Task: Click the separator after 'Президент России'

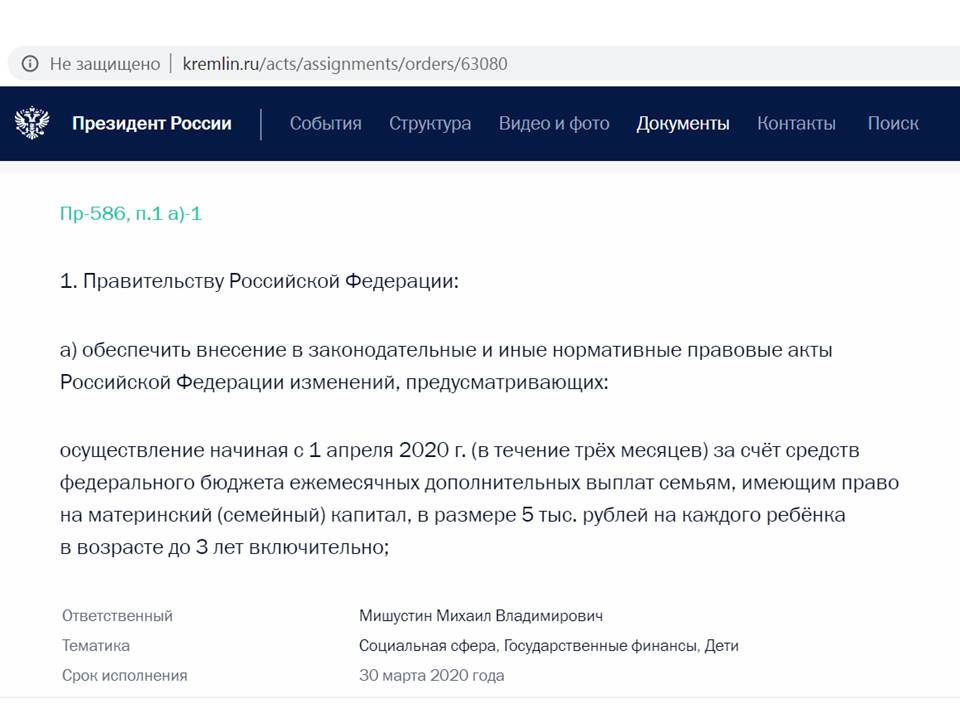Action: point(262,123)
